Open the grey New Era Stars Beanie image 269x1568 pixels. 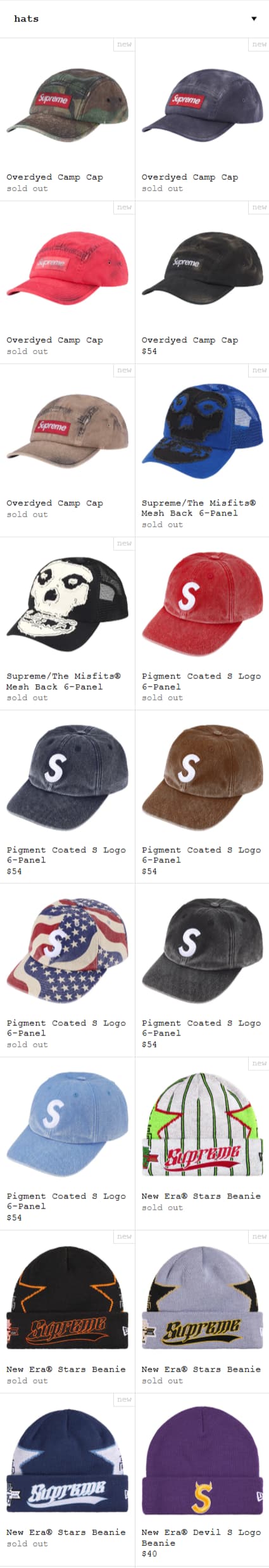(202, 1297)
